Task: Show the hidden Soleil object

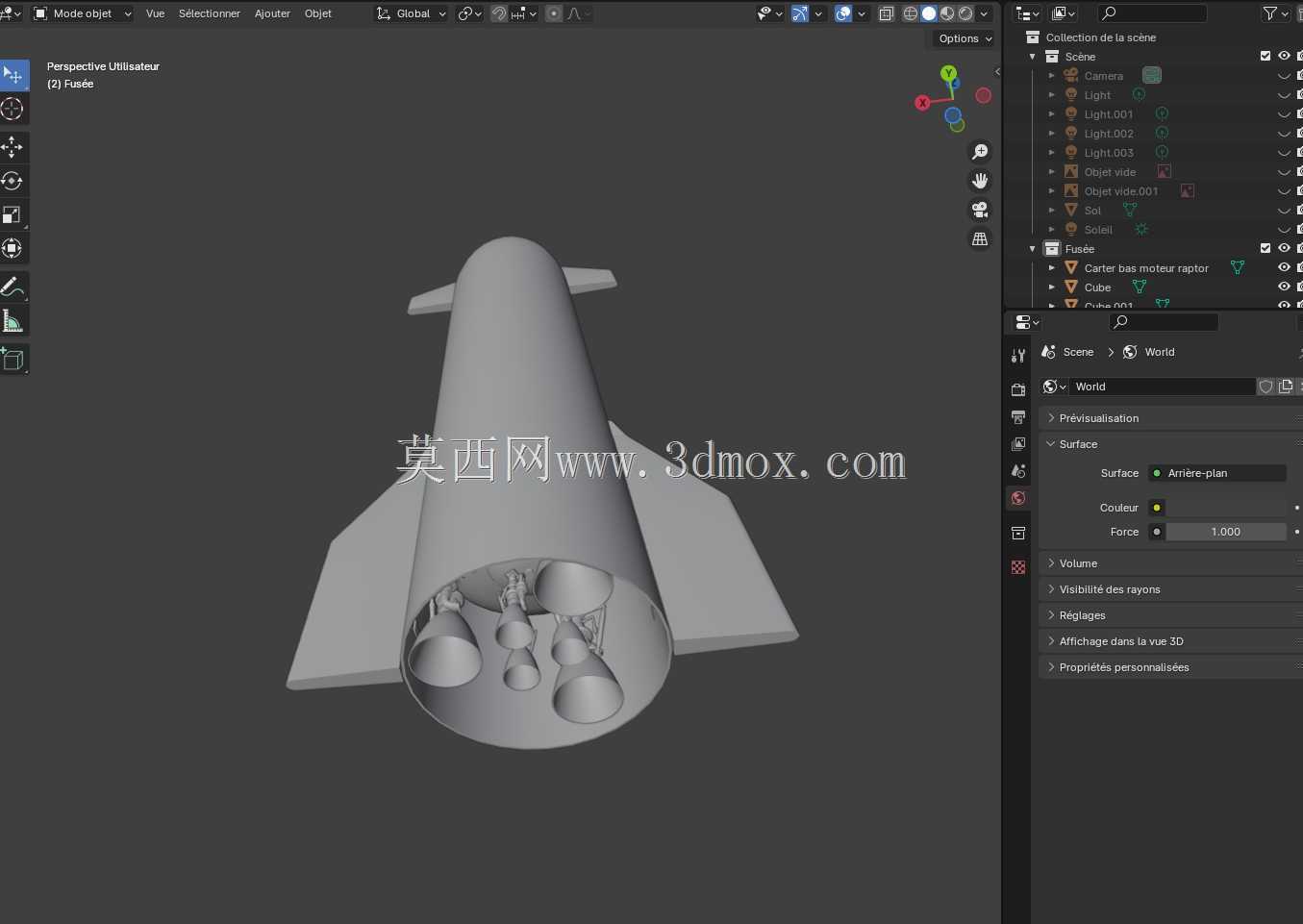Action: point(1284,230)
